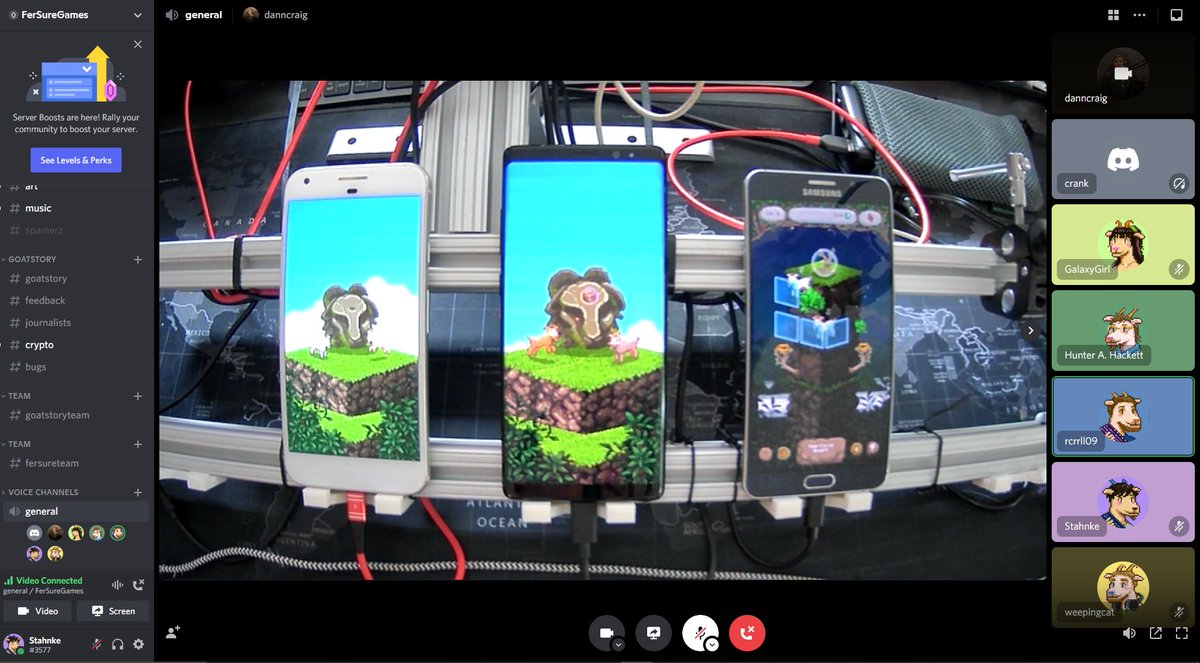Invite people with the add-user icon

[x=173, y=632]
